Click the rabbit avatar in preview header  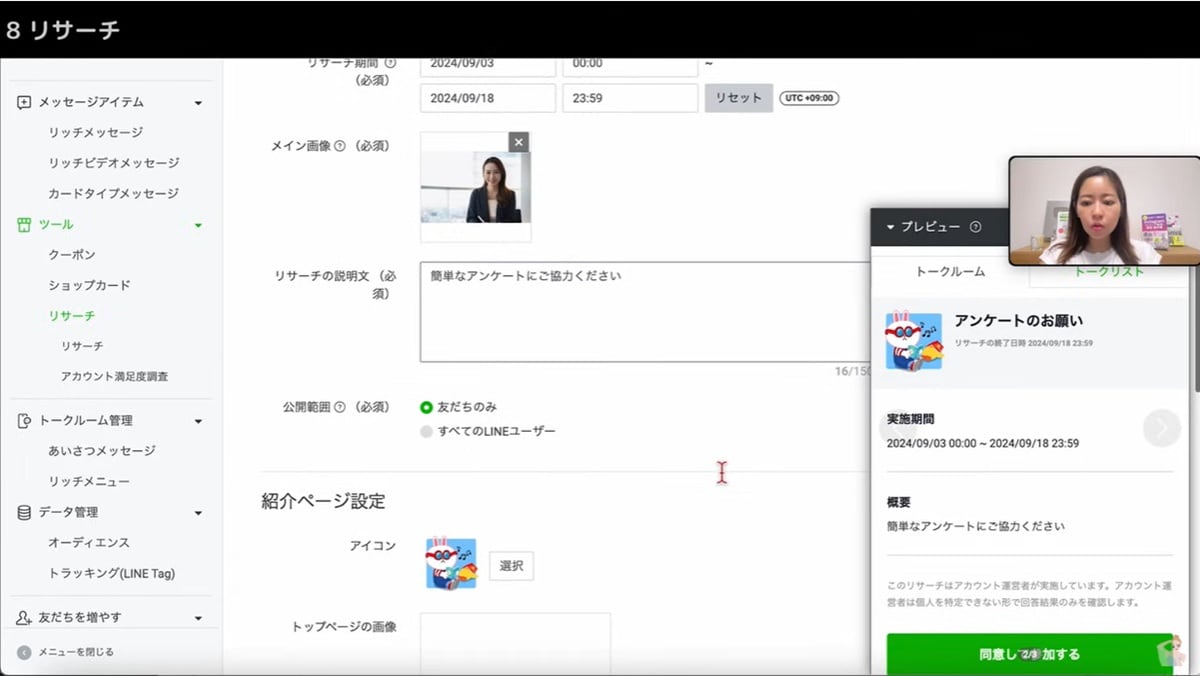coord(914,342)
